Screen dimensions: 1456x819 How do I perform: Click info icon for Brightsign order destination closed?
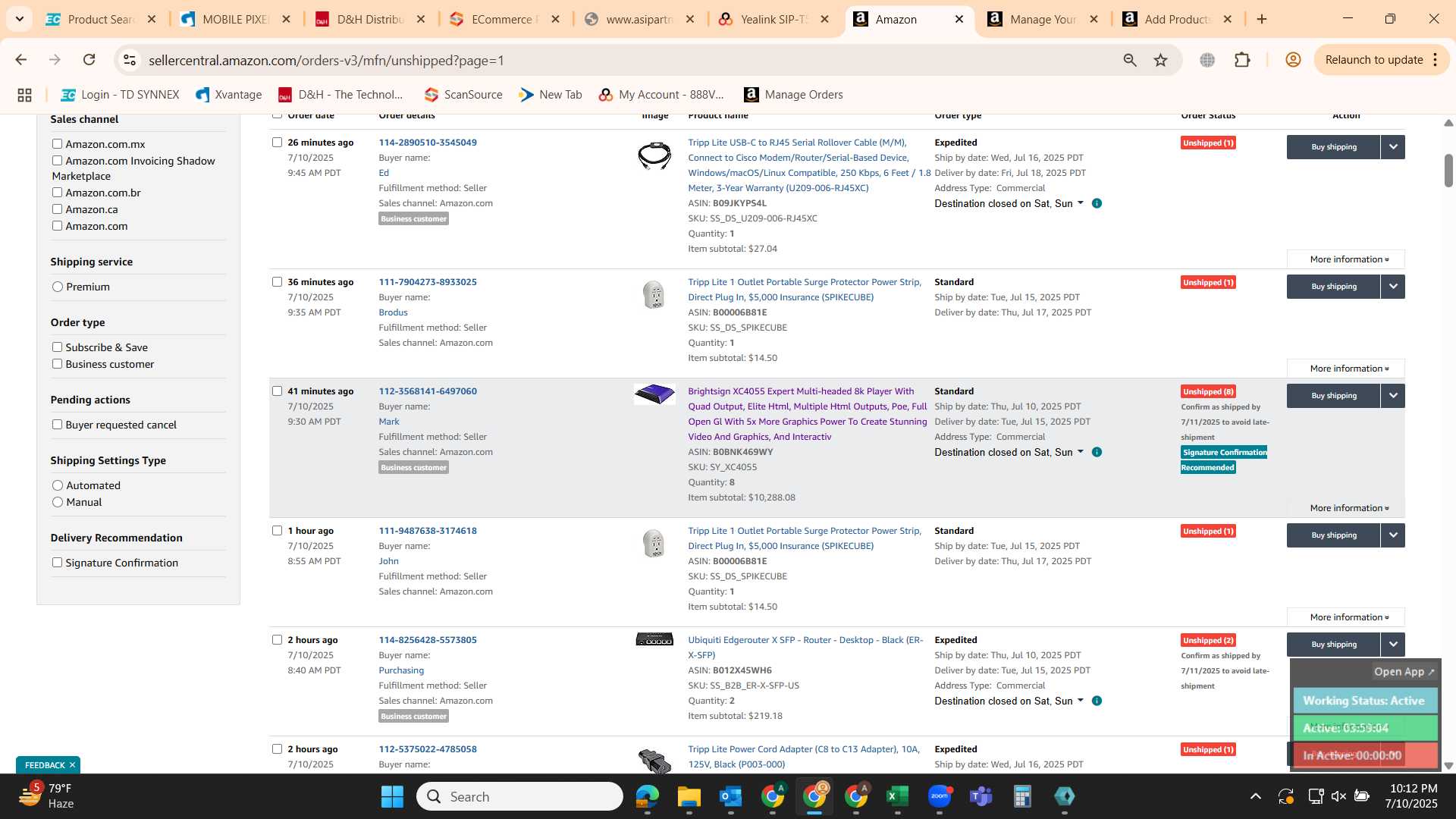pos(1097,452)
